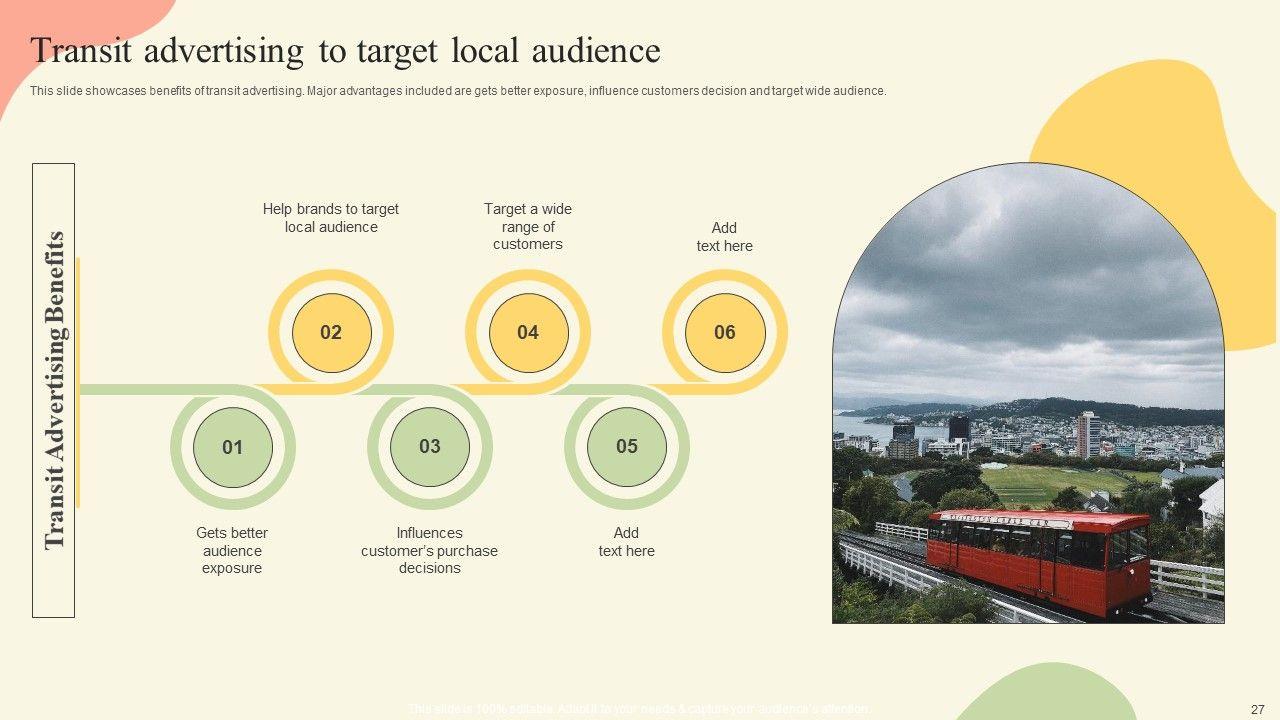This screenshot has width=1280, height=720.
Task: Select the yellow circle numbered 02
Action: (331, 333)
